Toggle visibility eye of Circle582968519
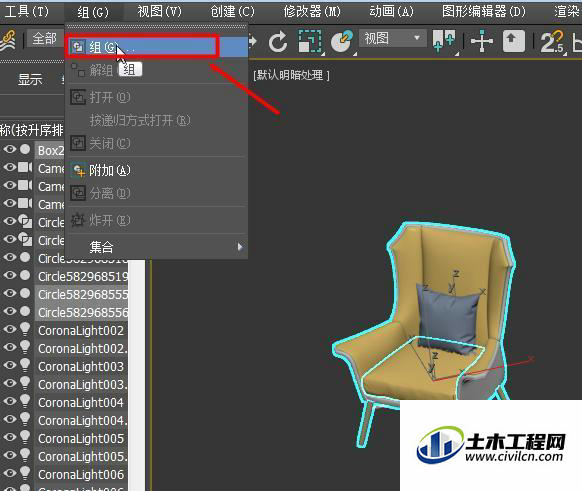Screen dimensions: 582x491 tap(10, 275)
